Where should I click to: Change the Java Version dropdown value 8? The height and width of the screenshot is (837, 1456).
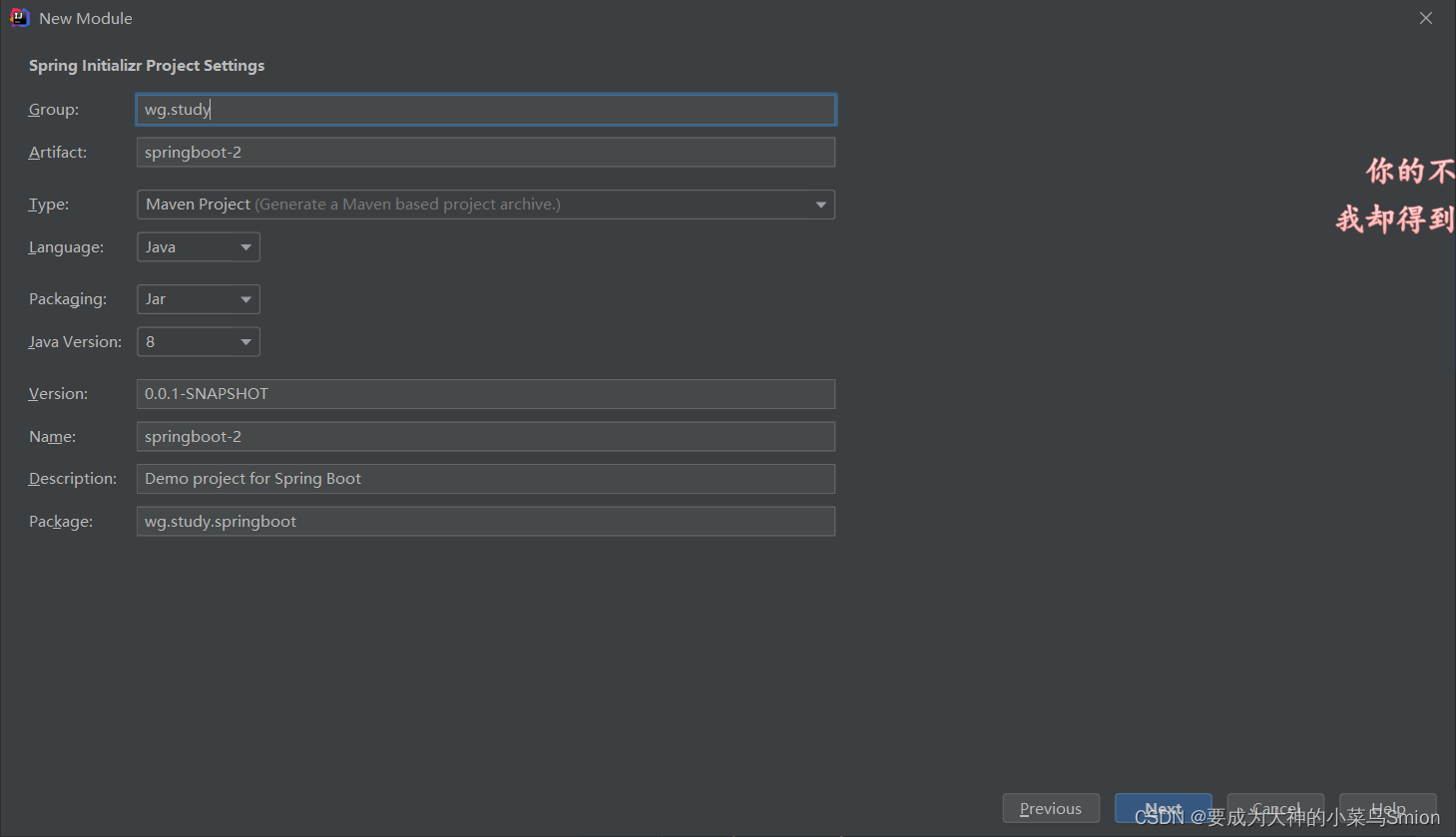(199, 342)
